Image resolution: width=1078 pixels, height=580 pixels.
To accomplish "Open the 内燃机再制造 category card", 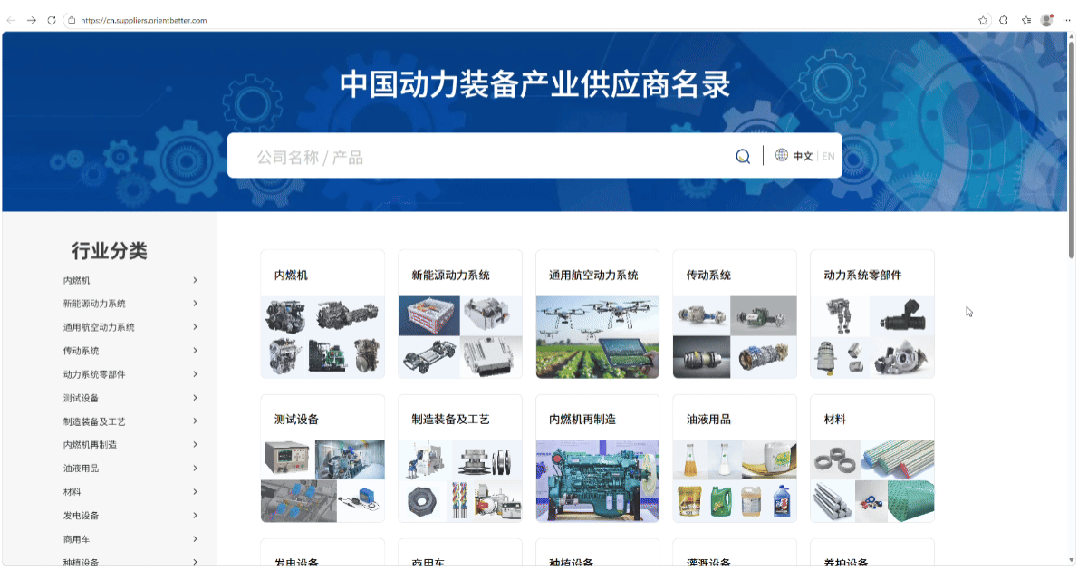I will point(597,458).
